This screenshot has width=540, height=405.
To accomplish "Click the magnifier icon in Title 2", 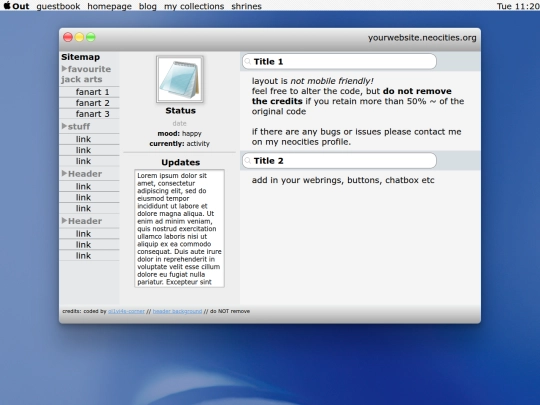I will (247, 161).
